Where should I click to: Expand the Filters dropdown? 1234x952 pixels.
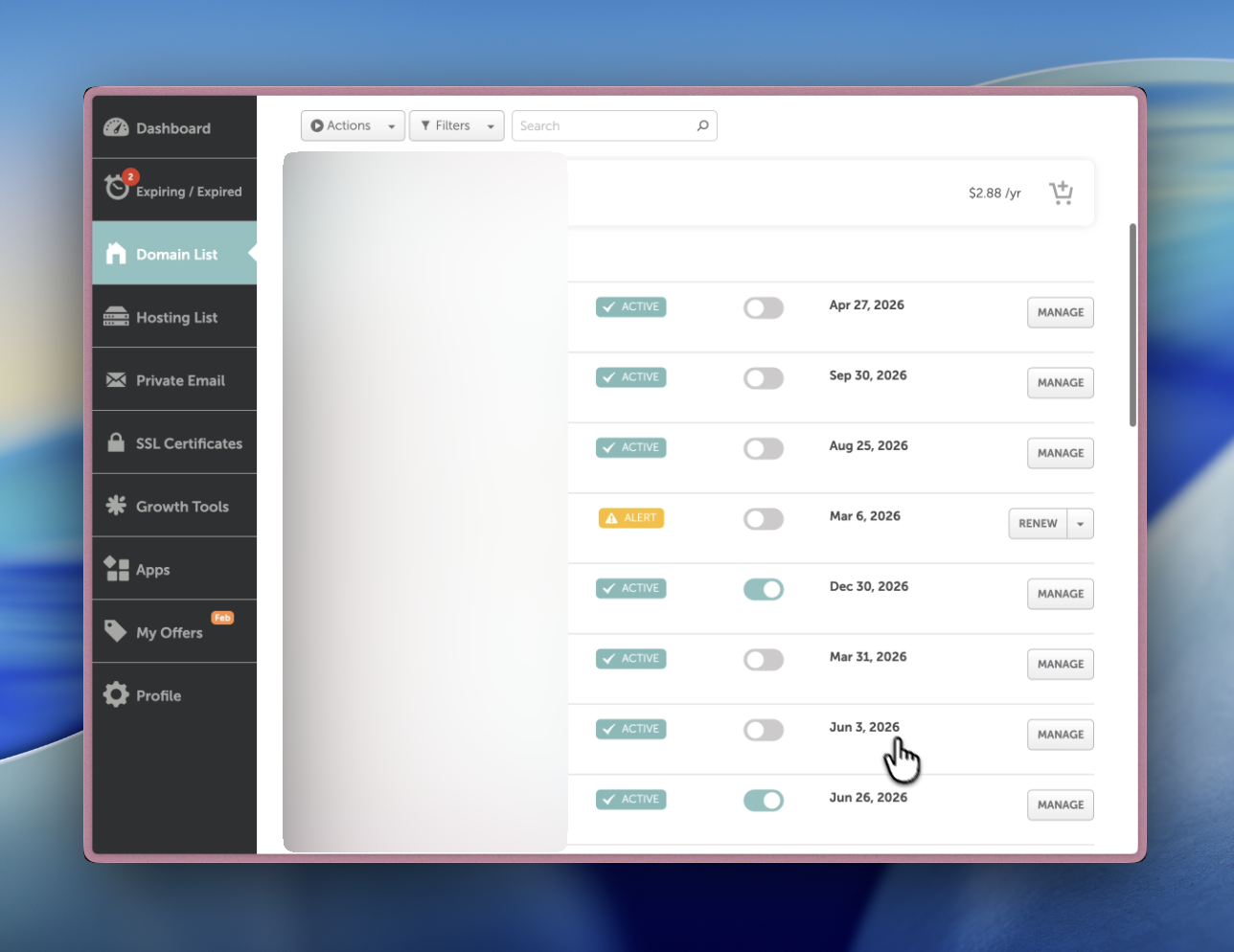click(x=456, y=125)
